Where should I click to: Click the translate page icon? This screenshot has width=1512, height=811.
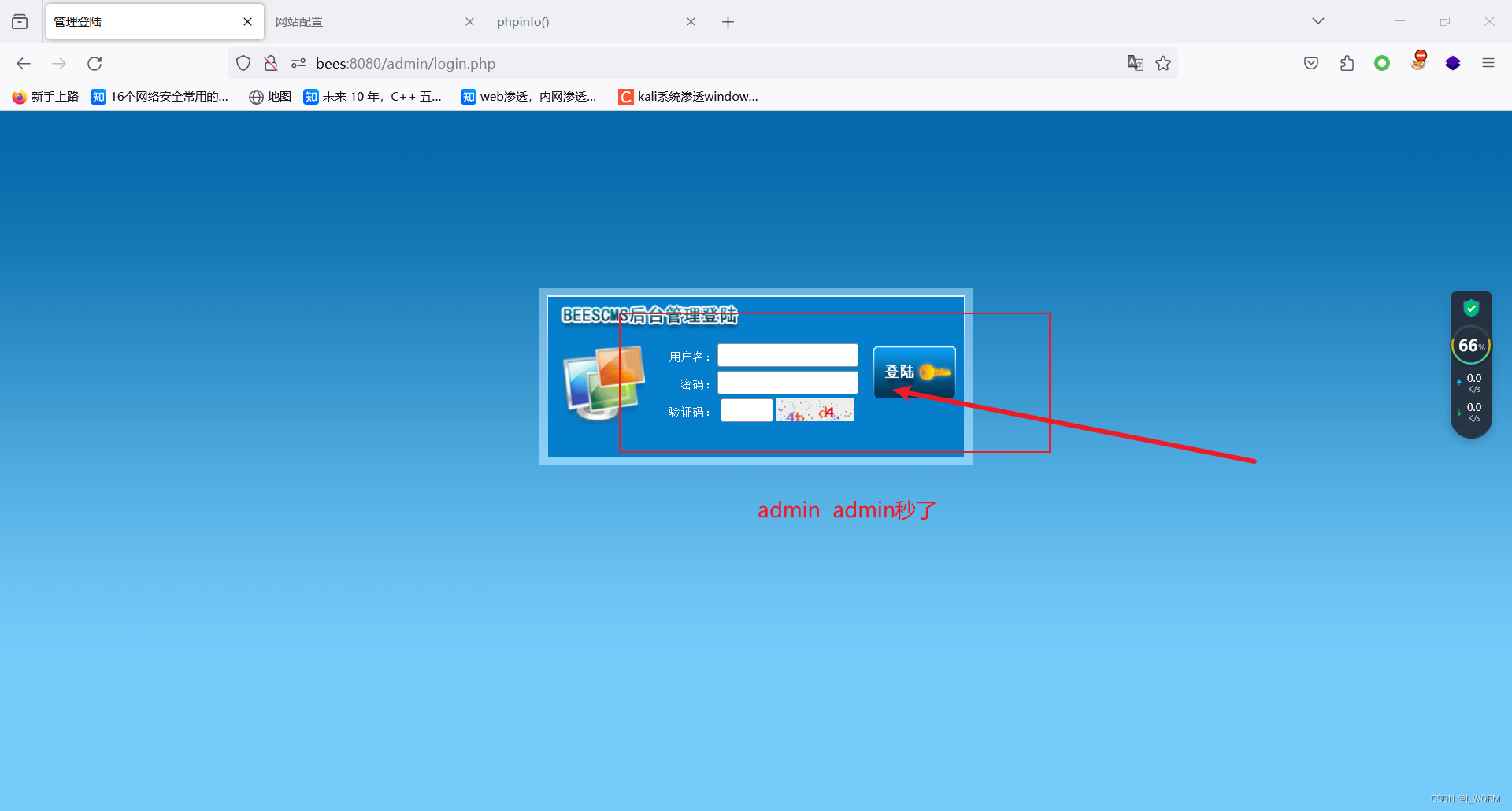tap(1135, 64)
